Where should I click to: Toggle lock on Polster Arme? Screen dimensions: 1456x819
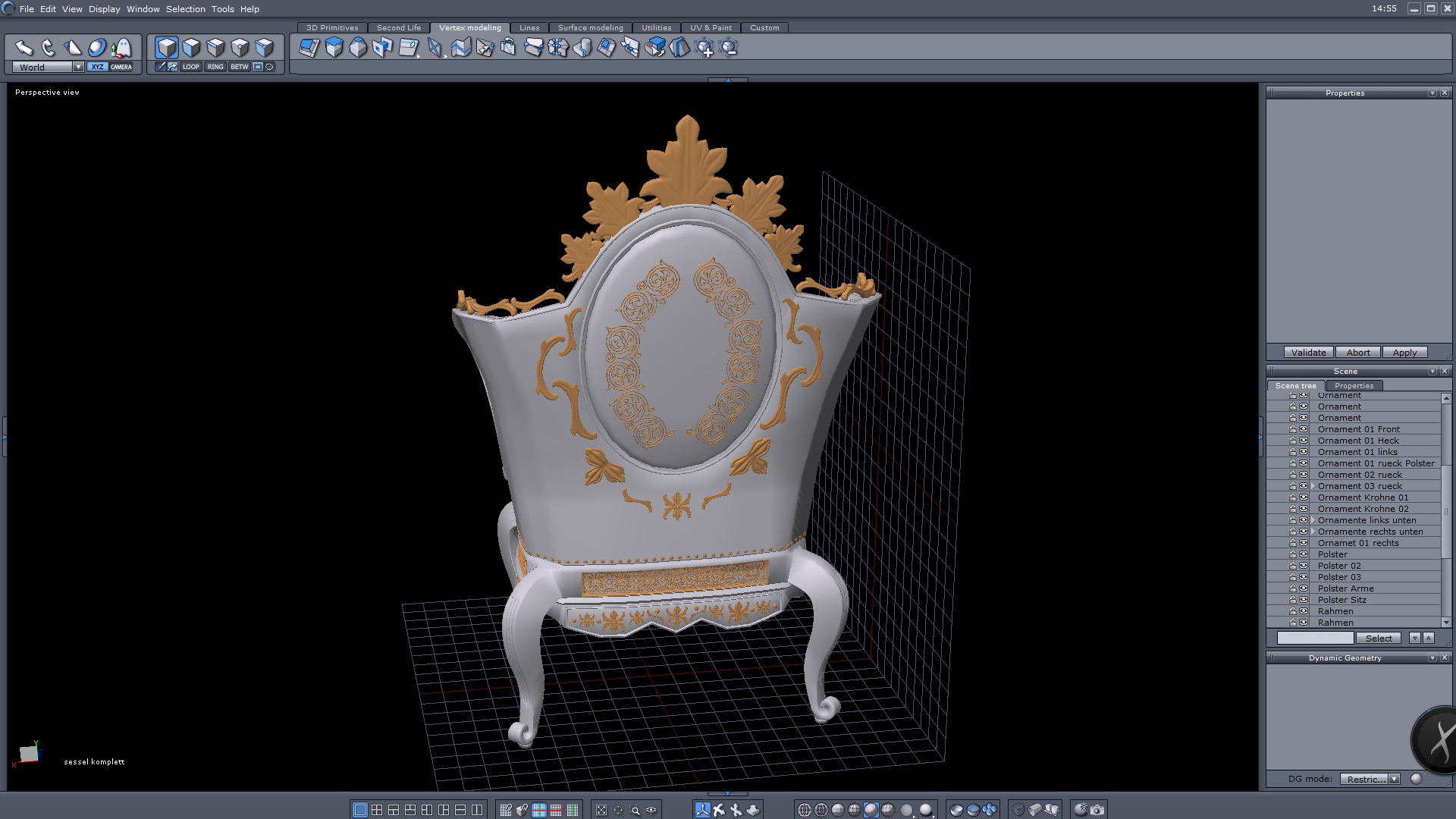point(1293,588)
